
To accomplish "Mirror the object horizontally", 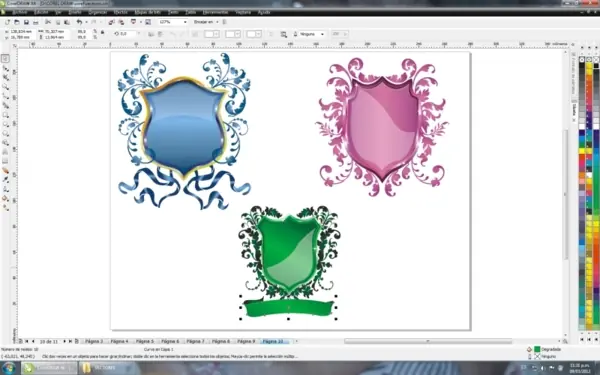I will 151,34.
